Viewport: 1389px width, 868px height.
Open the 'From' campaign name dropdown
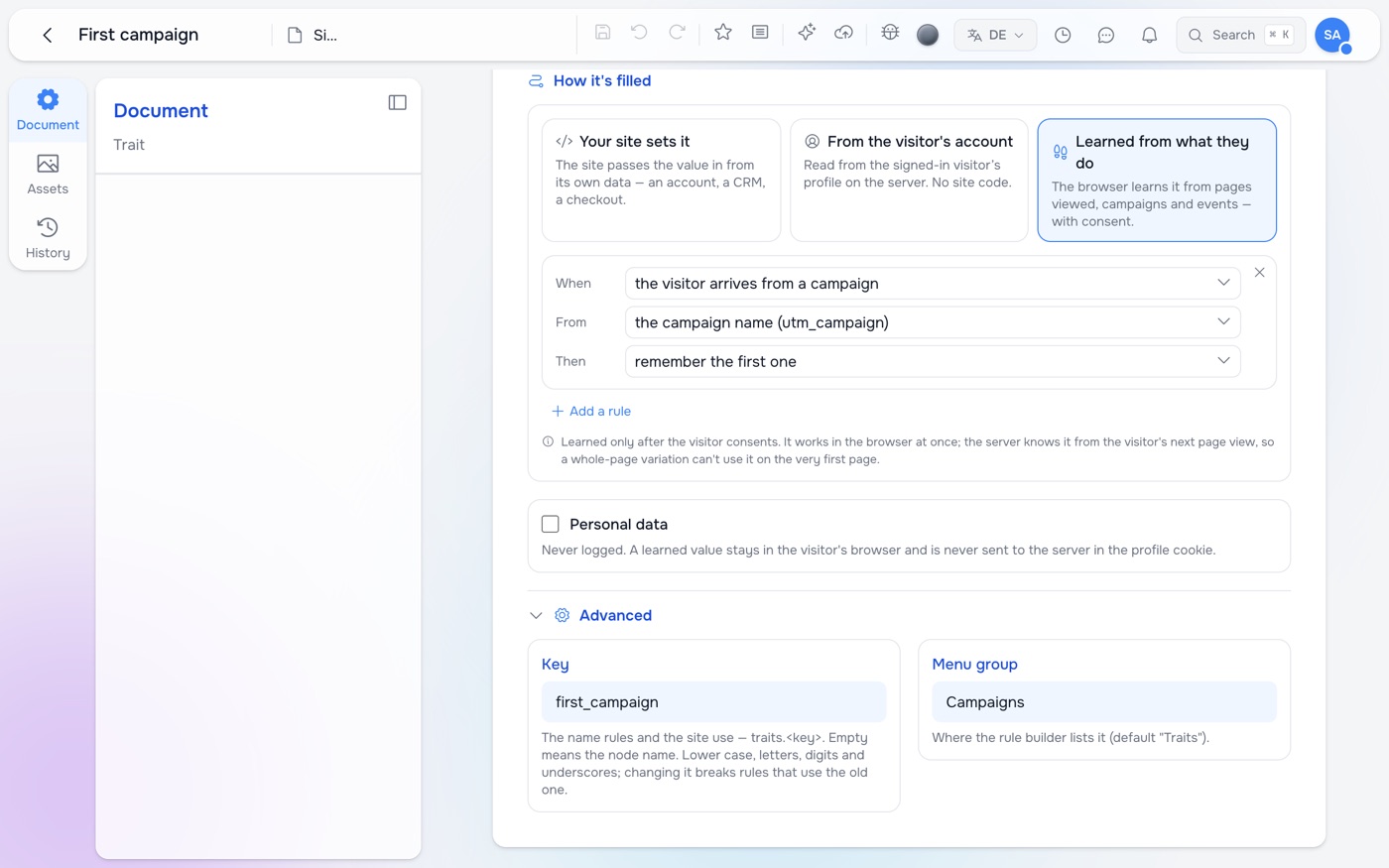[933, 322]
